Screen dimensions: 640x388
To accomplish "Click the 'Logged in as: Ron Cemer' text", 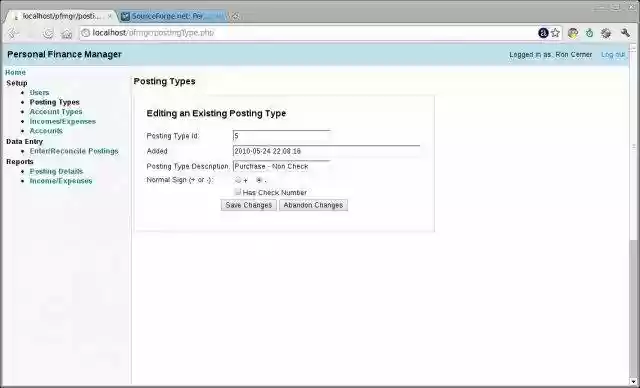I will pyautogui.click(x=551, y=54).
